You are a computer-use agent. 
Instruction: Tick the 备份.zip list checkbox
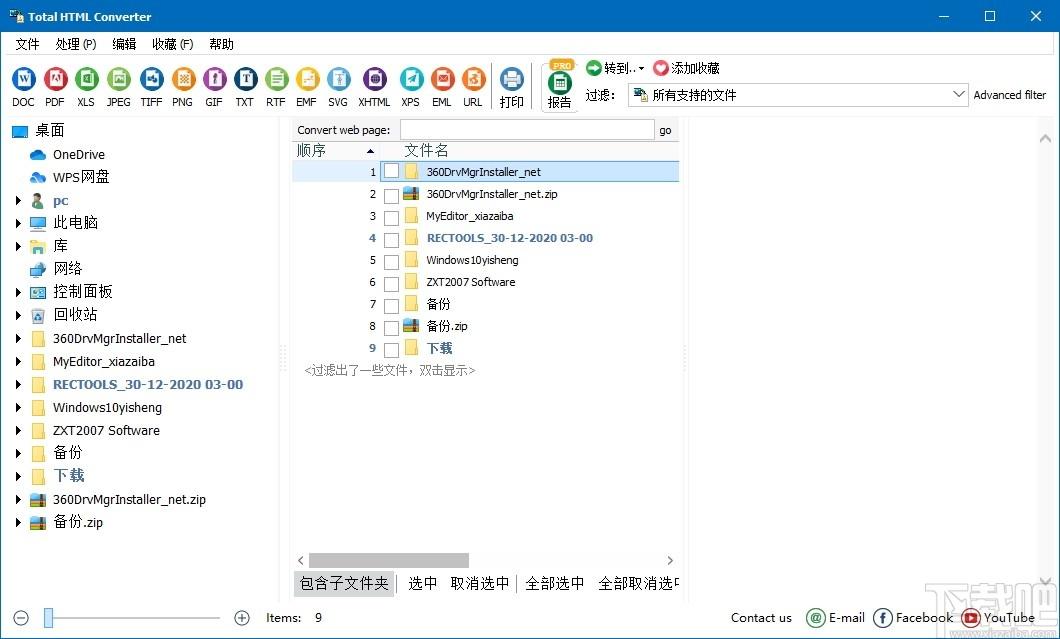(391, 328)
